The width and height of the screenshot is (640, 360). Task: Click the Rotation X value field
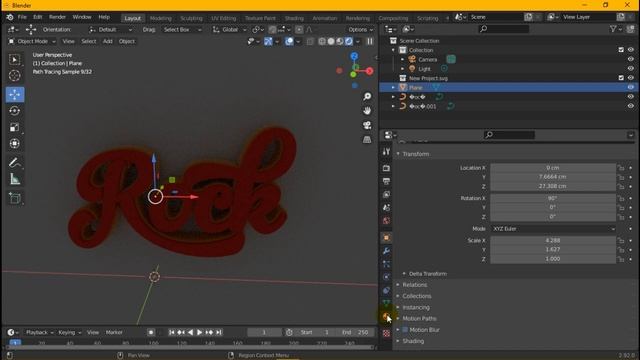pos(553,198)
